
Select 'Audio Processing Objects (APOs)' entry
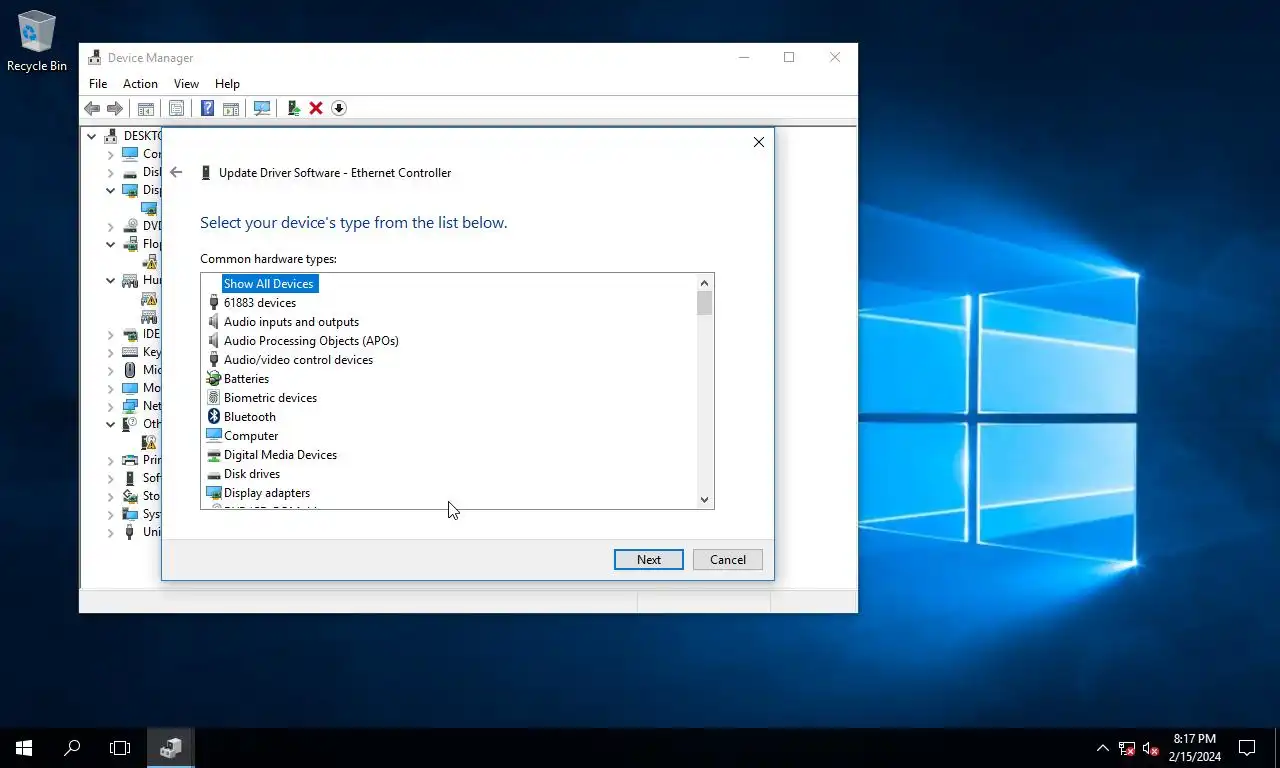(x=311, y=341)
